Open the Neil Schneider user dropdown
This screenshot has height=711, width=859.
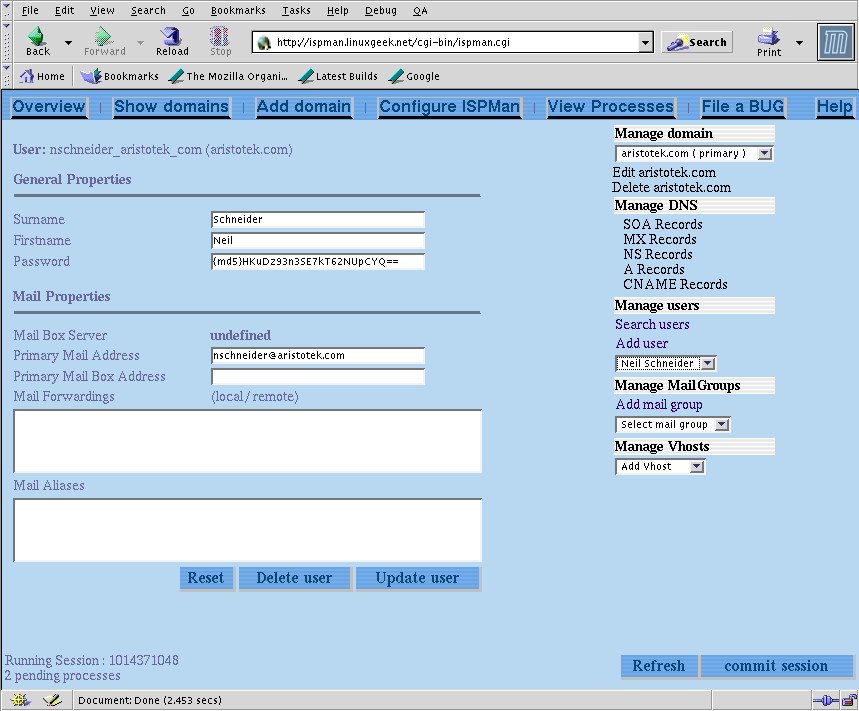(666, 363)
